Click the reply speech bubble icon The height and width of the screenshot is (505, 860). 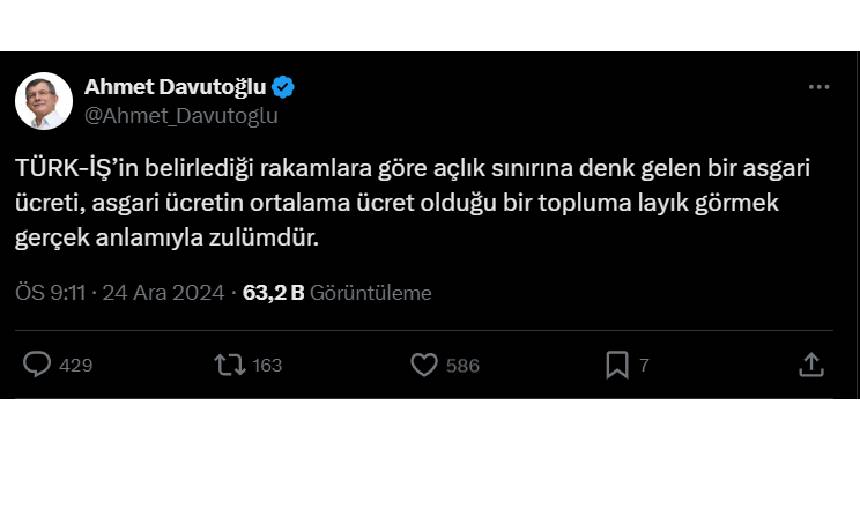[37, 365]
